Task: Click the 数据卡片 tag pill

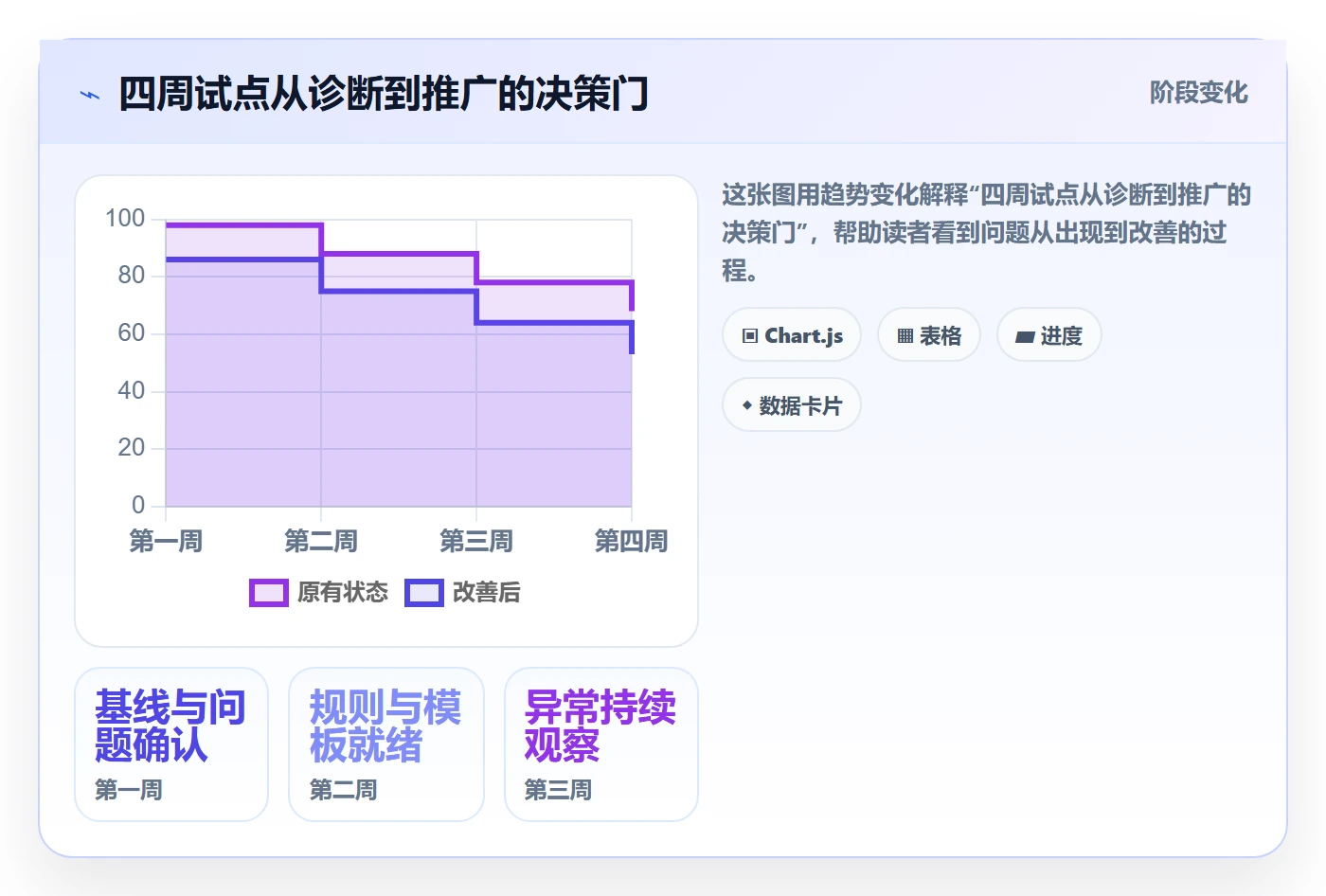Action: click(792, 405)
